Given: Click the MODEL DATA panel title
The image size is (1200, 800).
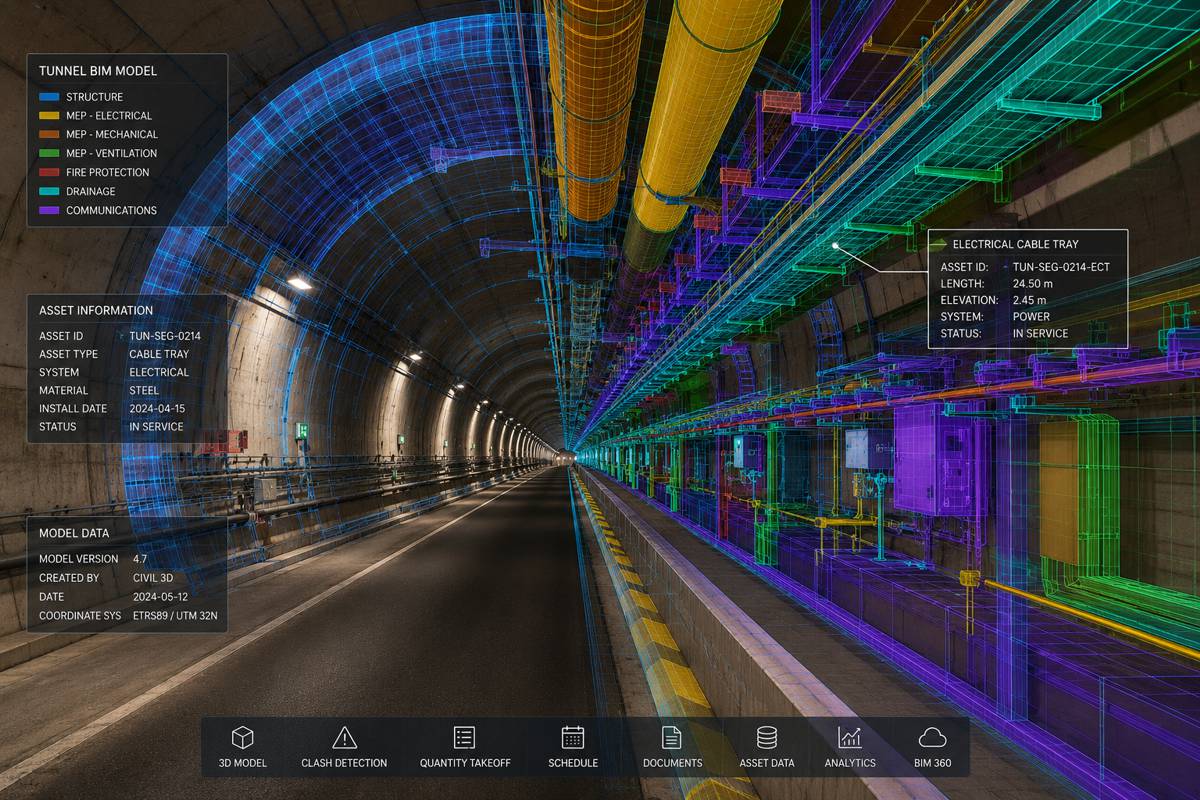Looking at the screenshot, I should [74, 534].
